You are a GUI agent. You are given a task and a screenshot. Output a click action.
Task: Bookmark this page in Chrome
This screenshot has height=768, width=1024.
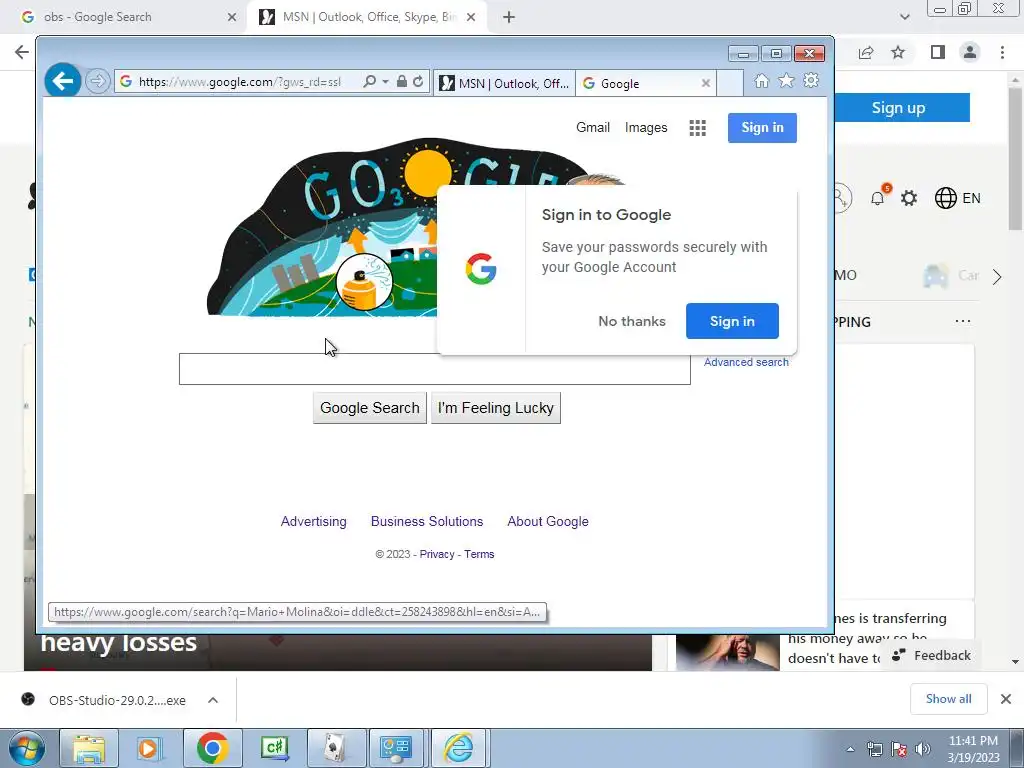(898, 52)
